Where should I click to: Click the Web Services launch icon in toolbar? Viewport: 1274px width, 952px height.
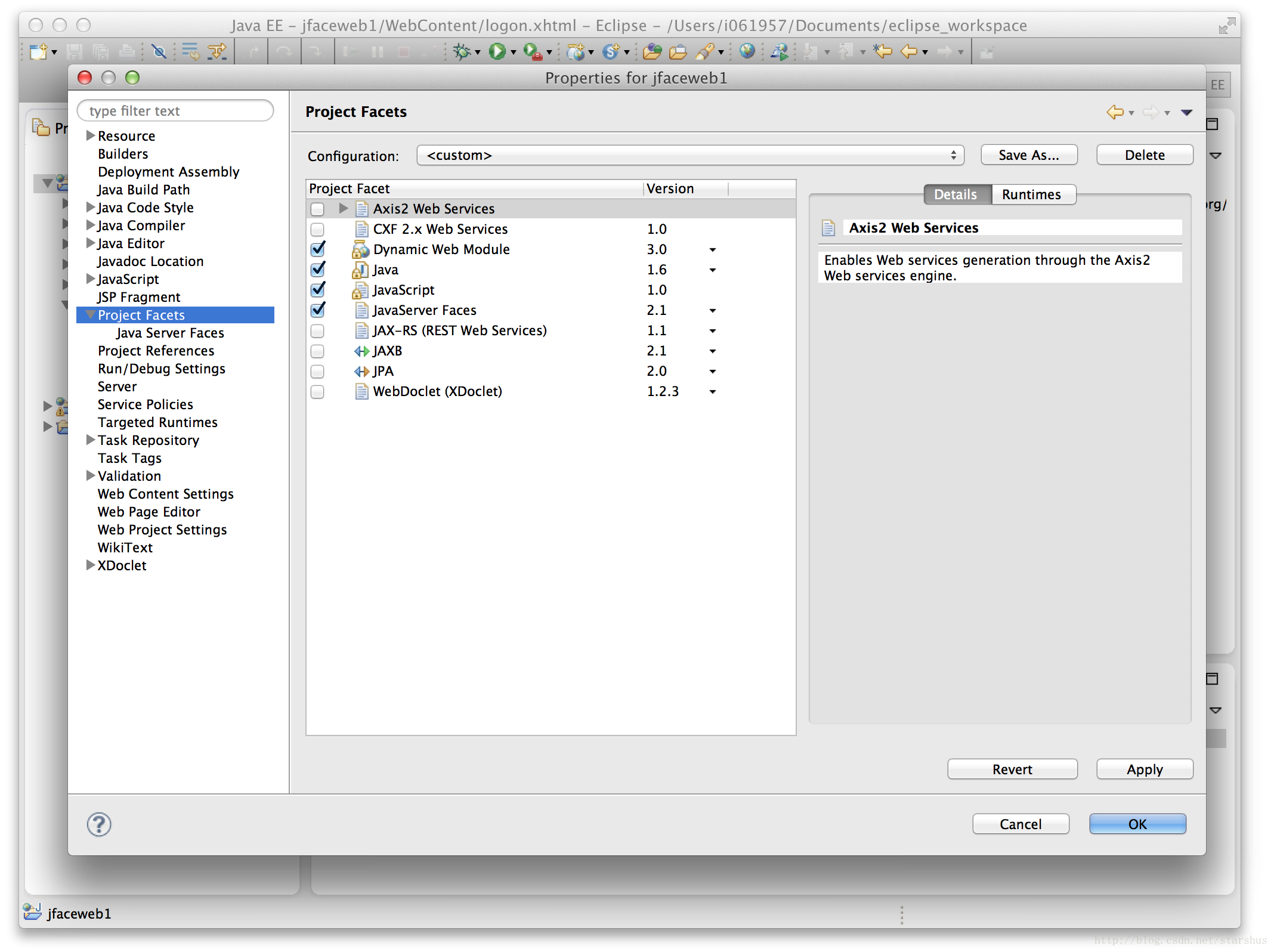779,52
